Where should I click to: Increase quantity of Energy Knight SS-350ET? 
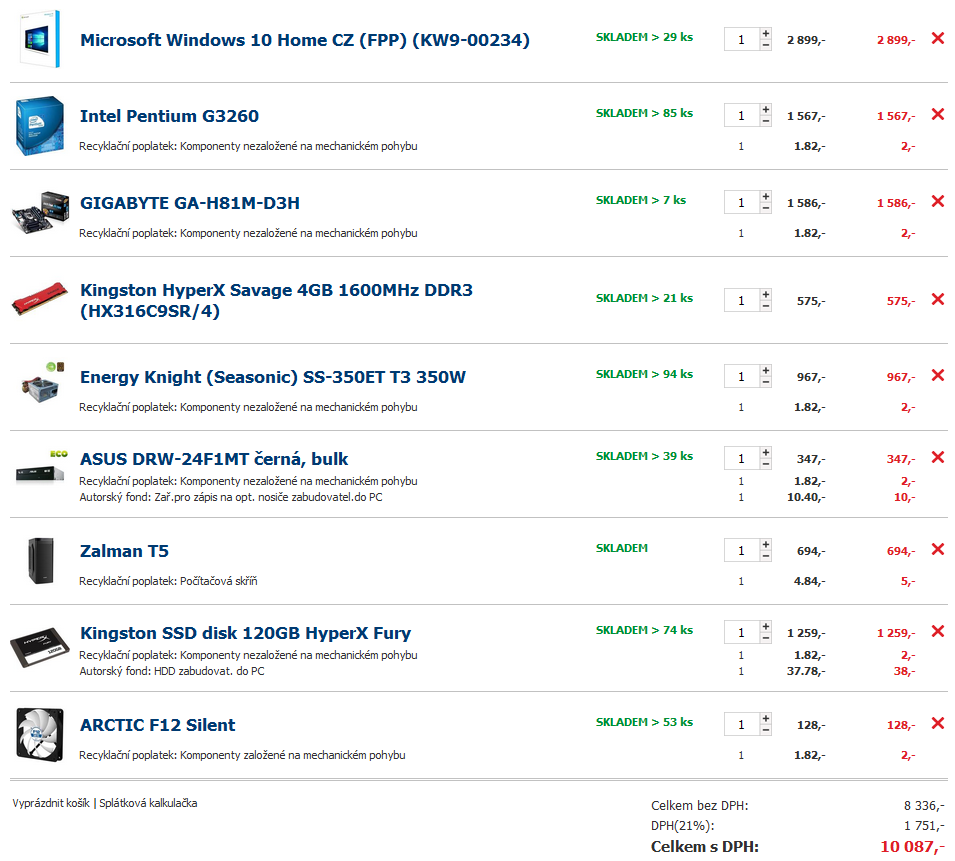click(x=766, y=371)
